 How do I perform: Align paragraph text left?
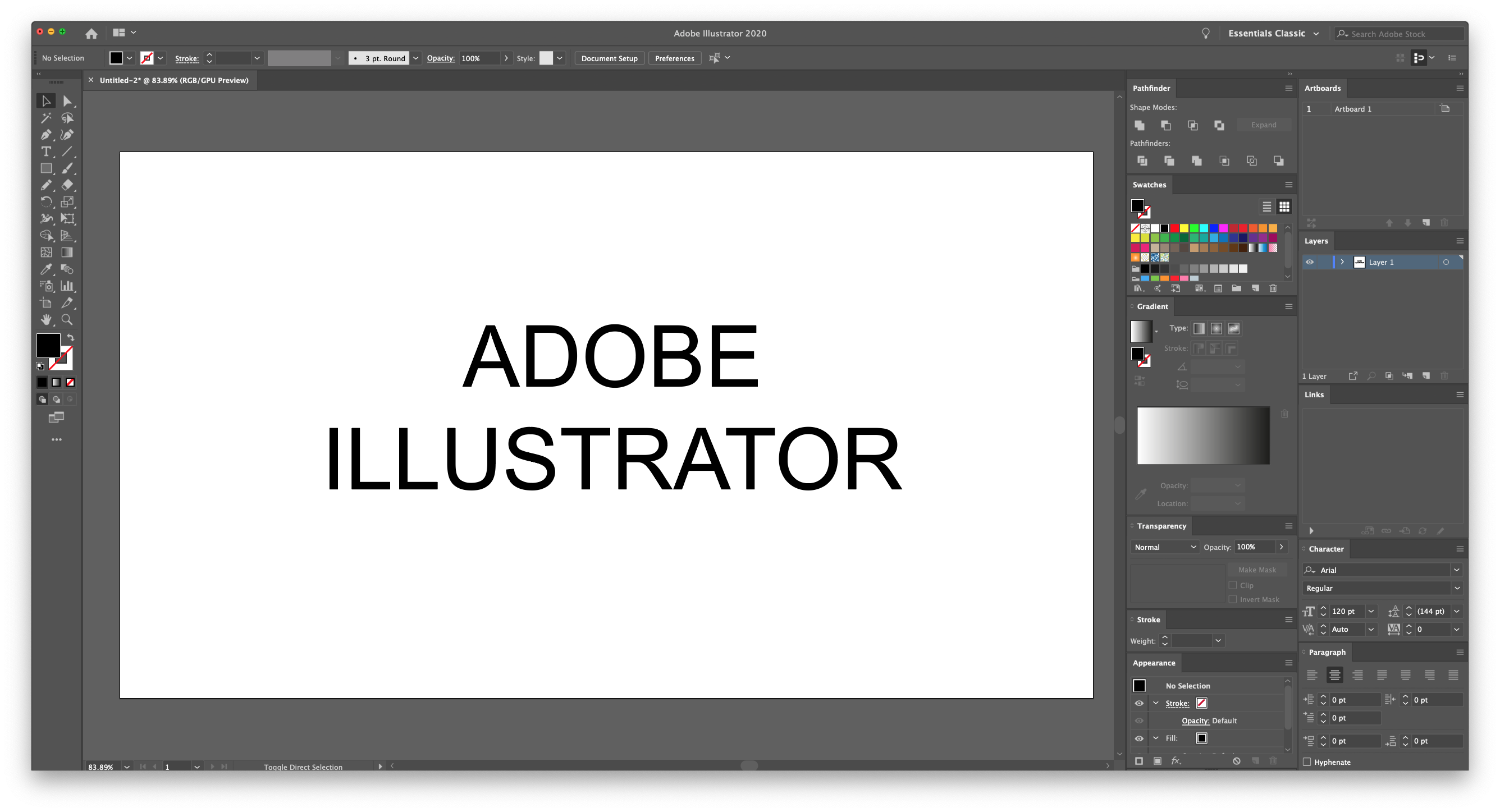point(1312,675)
